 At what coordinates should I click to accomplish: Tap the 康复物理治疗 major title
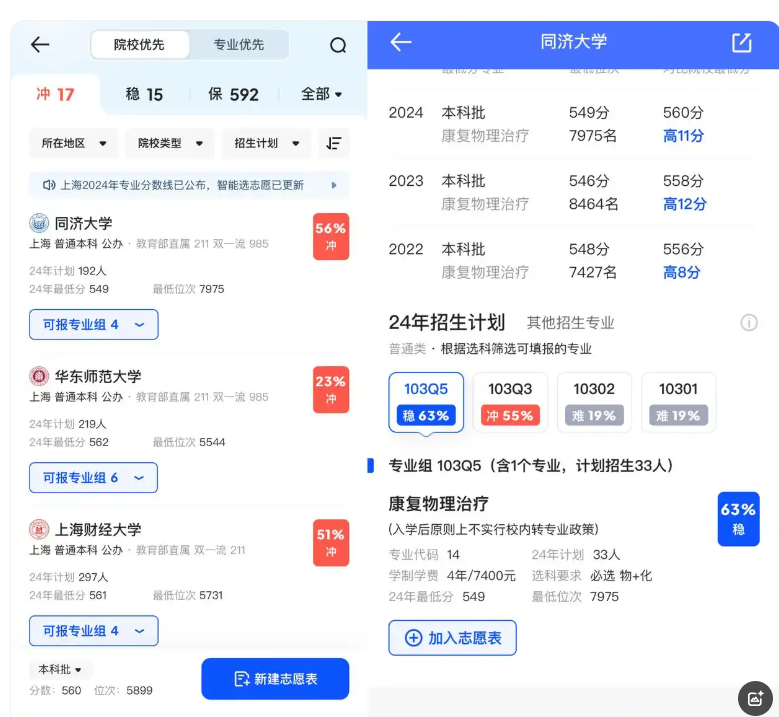click(439, 503)
